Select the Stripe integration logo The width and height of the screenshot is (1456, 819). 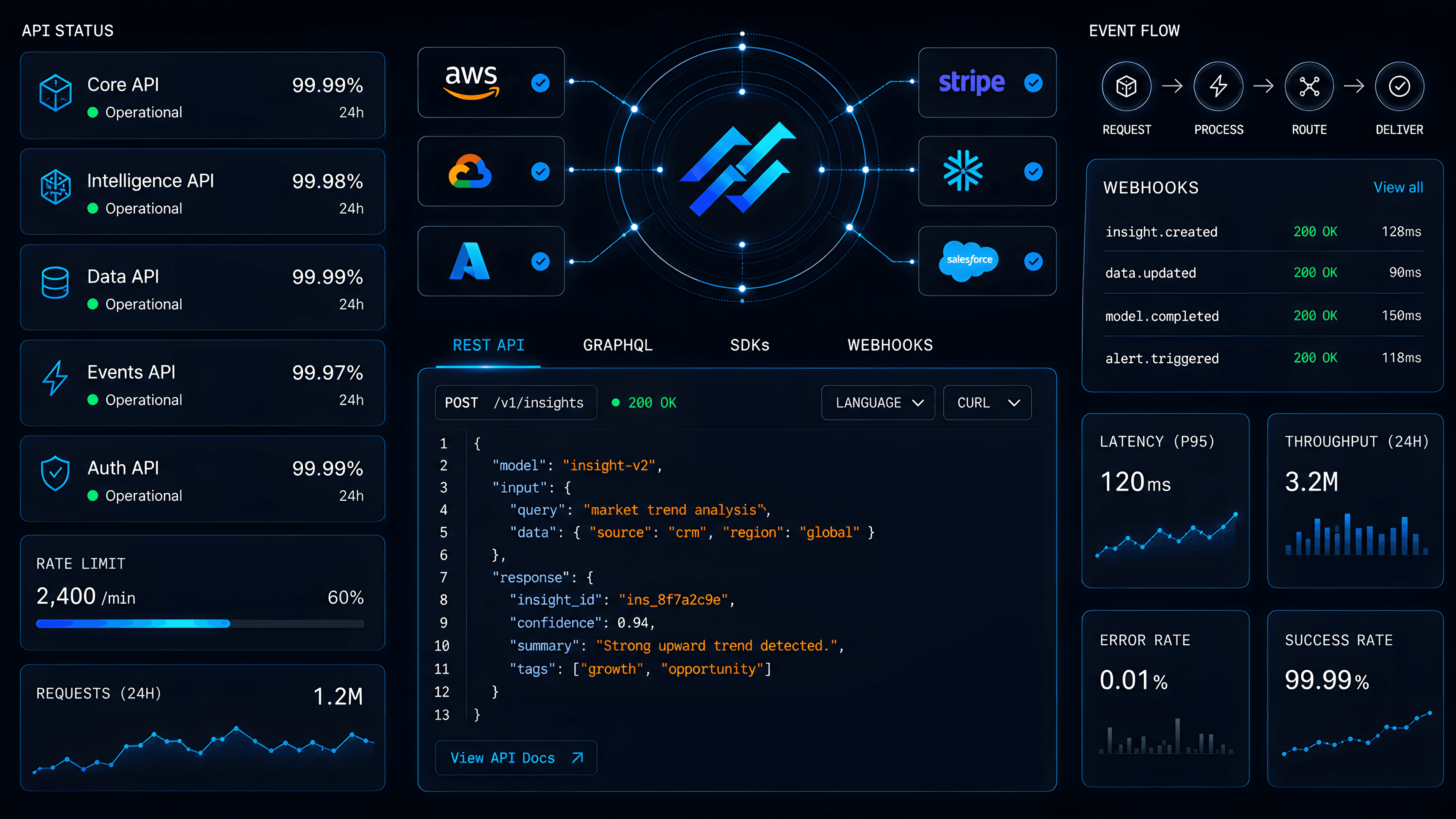pos(971,83)
